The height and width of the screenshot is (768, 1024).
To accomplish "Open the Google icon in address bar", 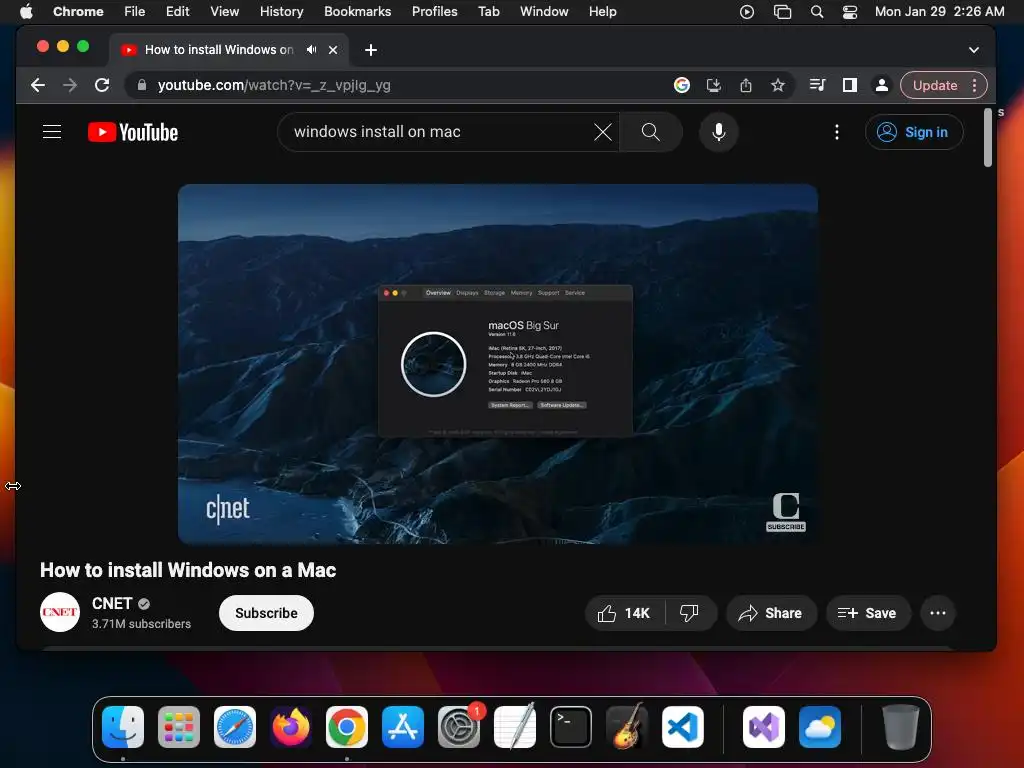I will [682, 85].
